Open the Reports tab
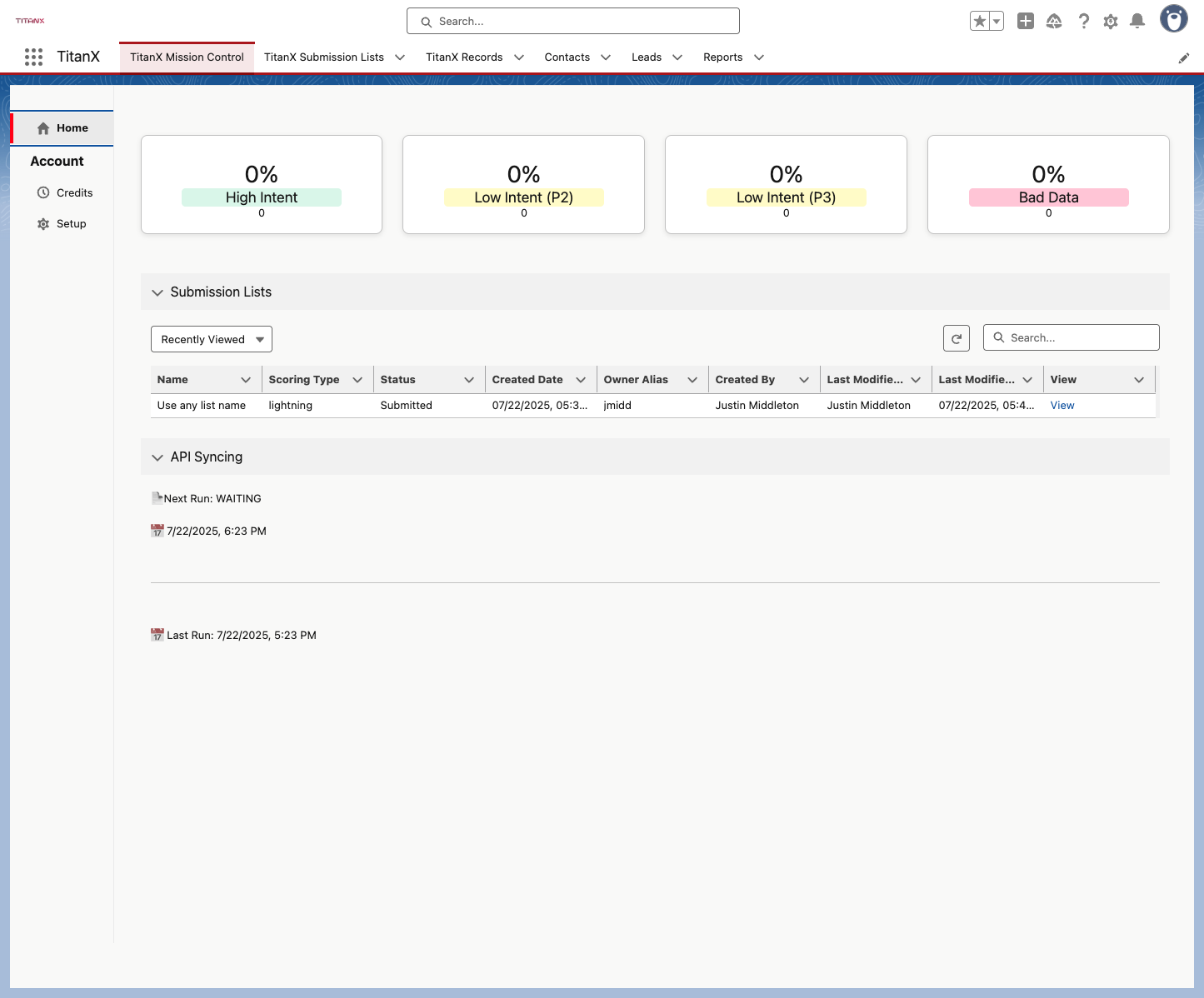This screenshot has height=998, width=1204. point(723,57)
